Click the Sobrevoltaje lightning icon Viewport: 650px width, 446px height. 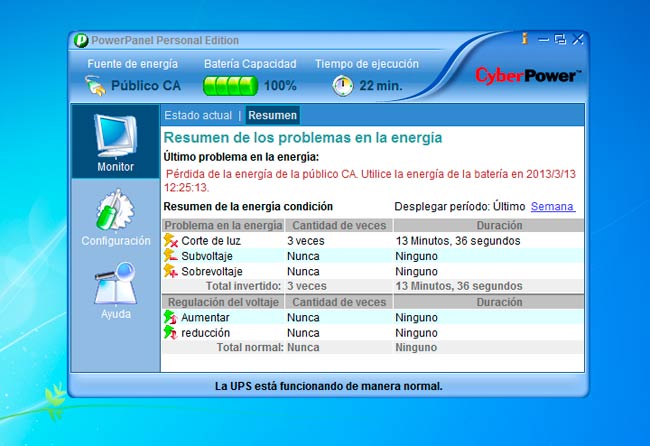click(x=170, y=271)
